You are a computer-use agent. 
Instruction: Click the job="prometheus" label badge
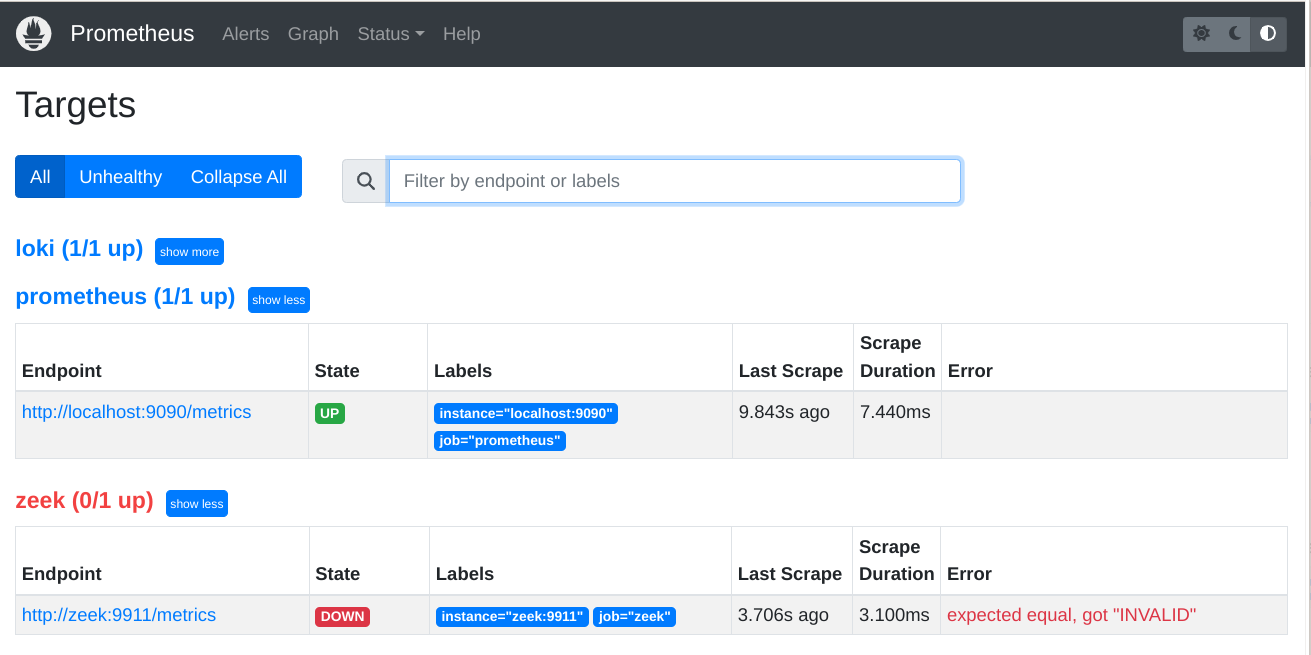tap(500, 441)
